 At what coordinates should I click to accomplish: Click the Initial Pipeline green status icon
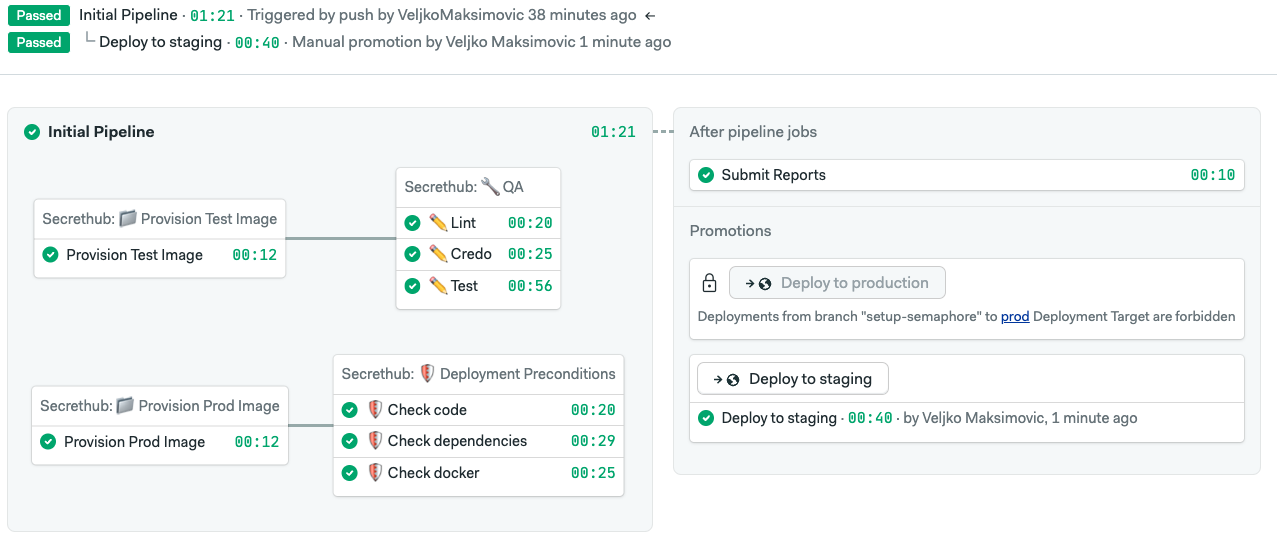(32, 132)
